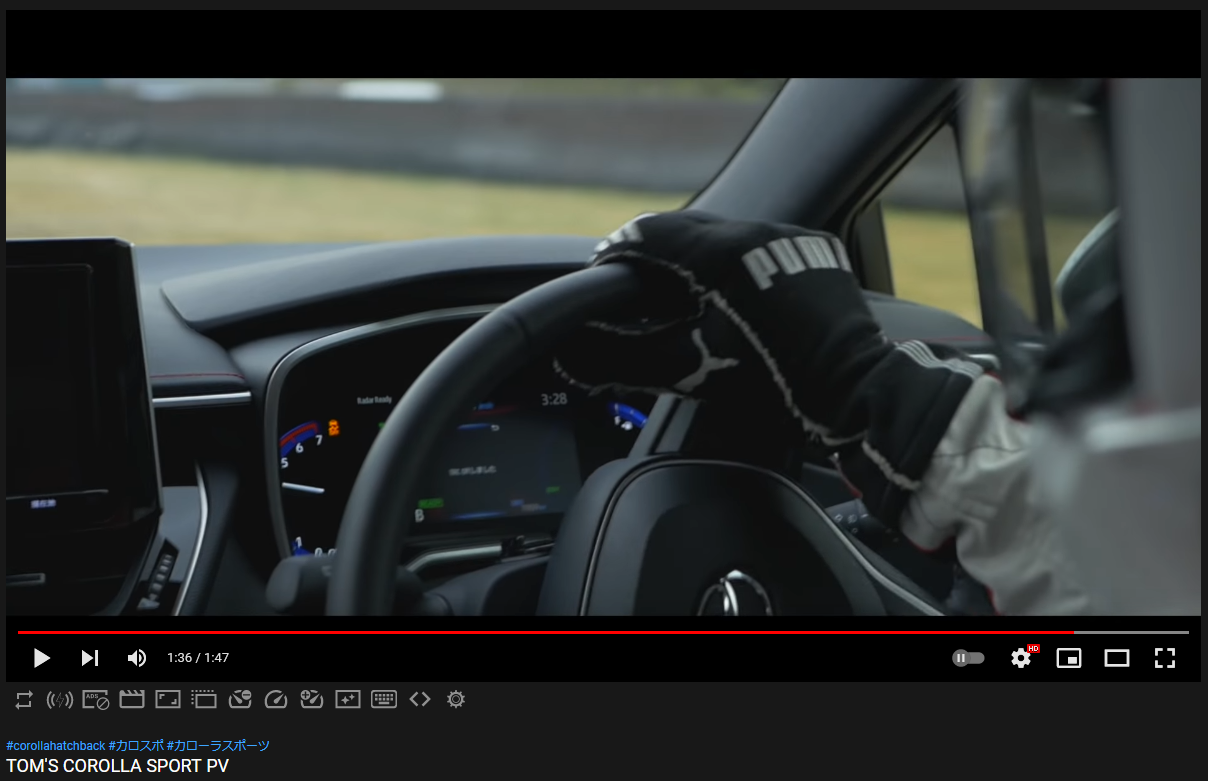Open the #カロスポ hashtag link
Screen dimensions: 1208x781
pos(136,746)
